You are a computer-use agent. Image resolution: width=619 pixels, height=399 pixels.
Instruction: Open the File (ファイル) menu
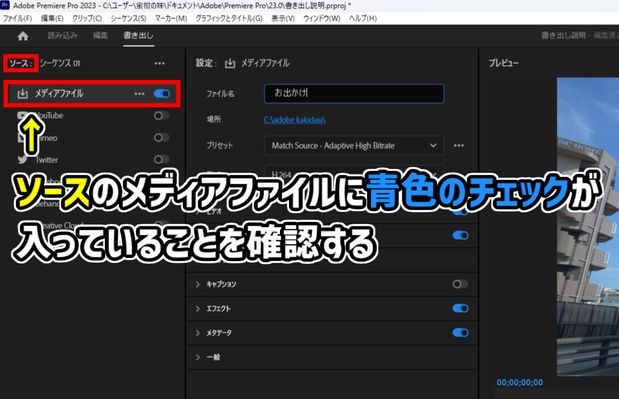[x=17, y=19]
